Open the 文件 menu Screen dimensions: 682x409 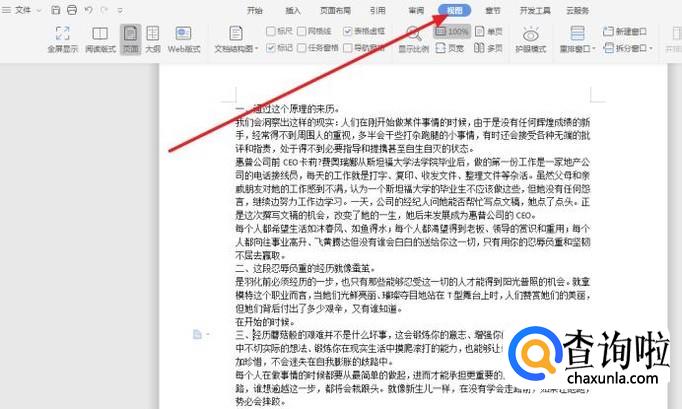tap(23, 10)
